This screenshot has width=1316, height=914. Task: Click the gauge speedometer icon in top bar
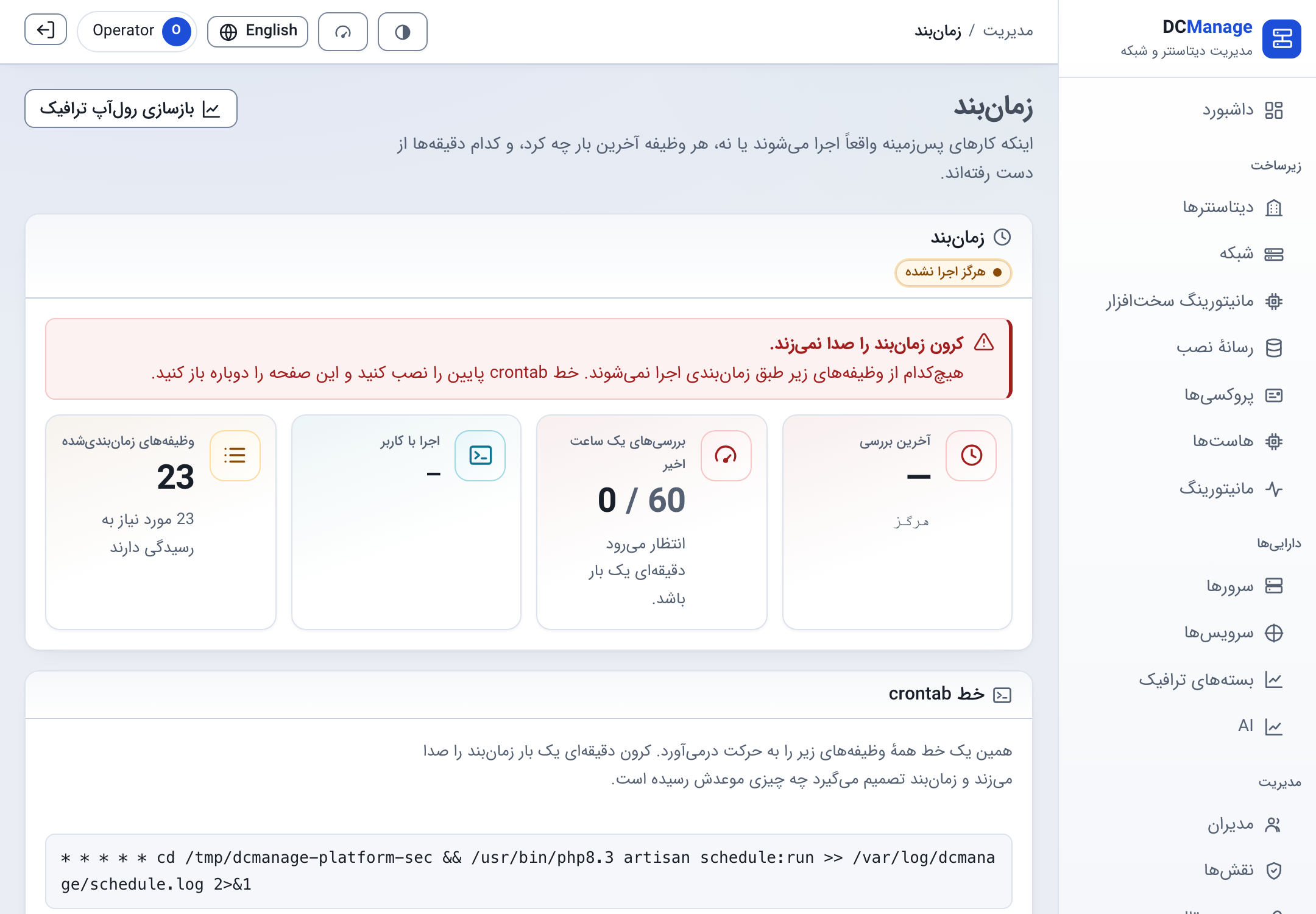(343, 32)
